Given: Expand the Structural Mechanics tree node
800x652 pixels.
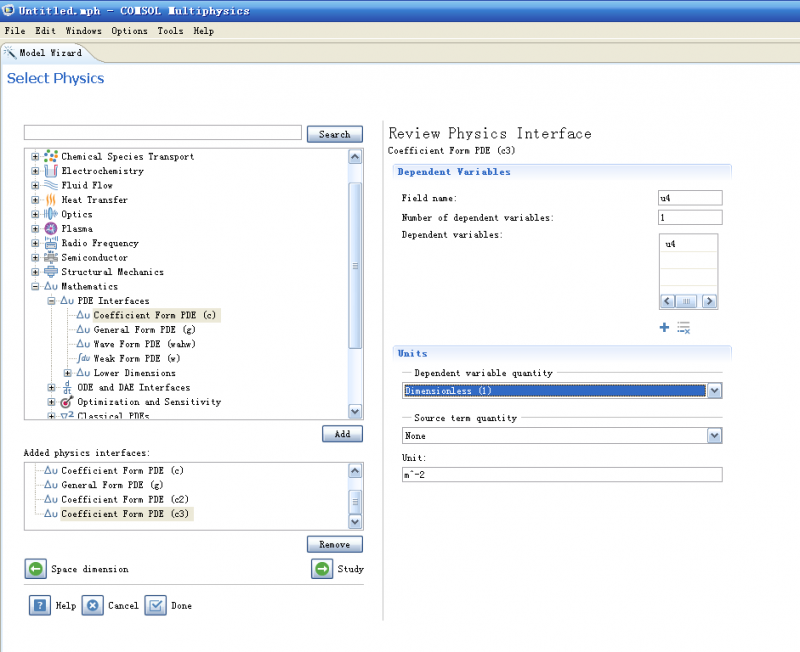Looking at the screenshot, I should pyautogui.click(x=35, y=272).
